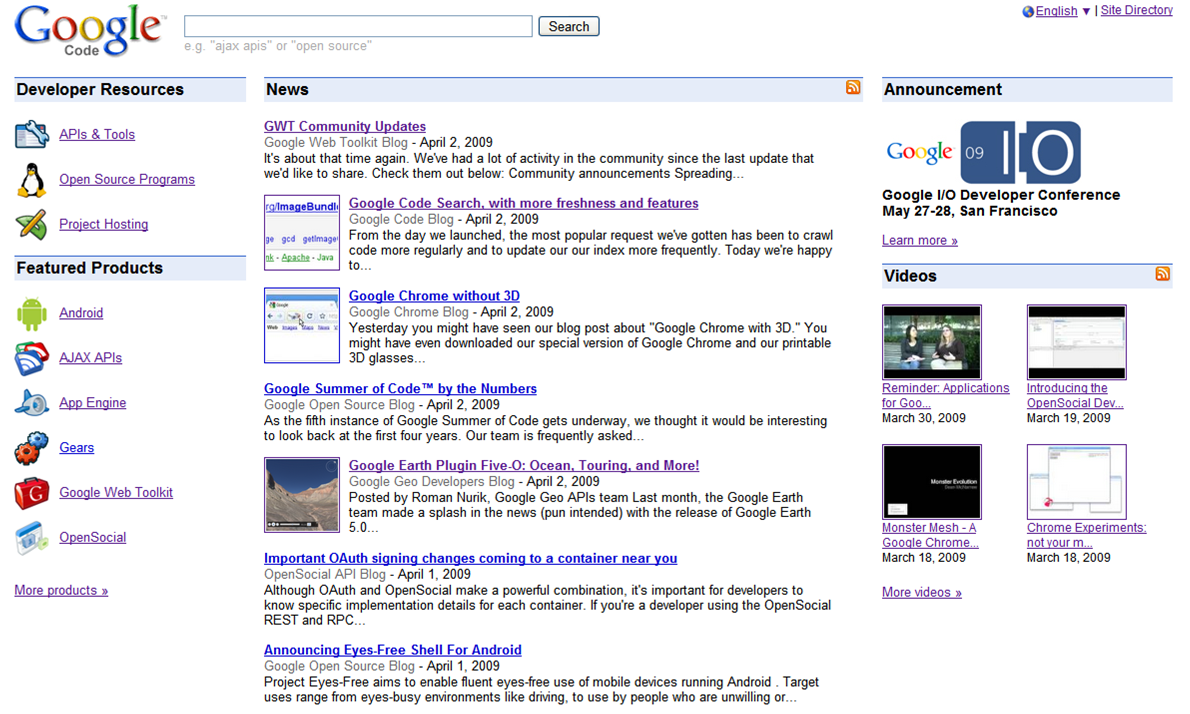
Task: Click the AJAX APIs icon
Action: pyautogui.click(x=32, y=358)
